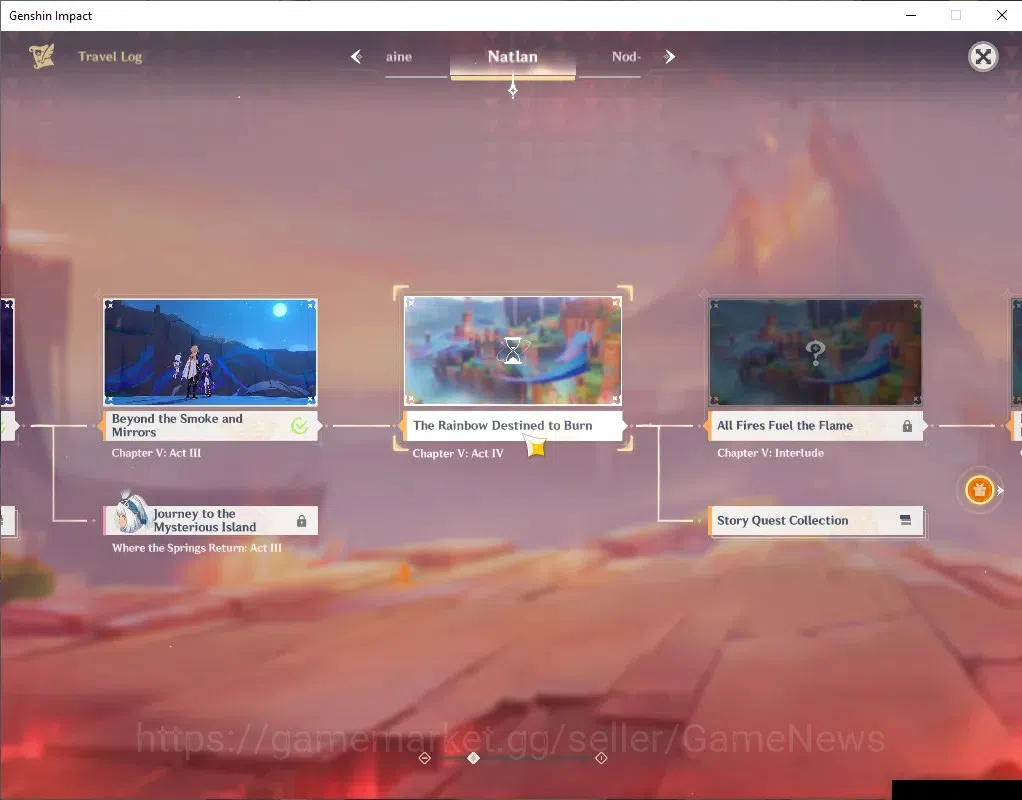Go to previous region with left arrow
Image resolution: width=1022 pixels, height=800 pixels.
[357, 57]
